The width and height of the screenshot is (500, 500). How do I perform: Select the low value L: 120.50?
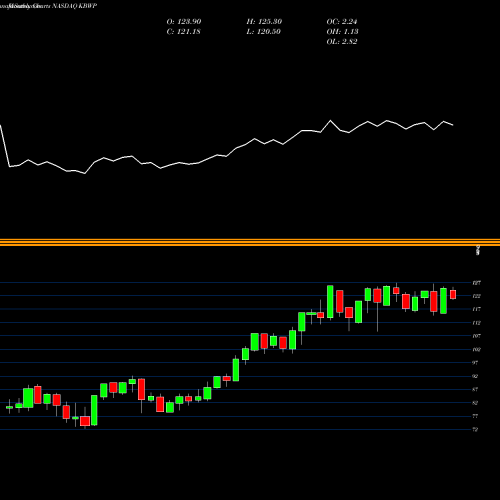click(263, 32)
